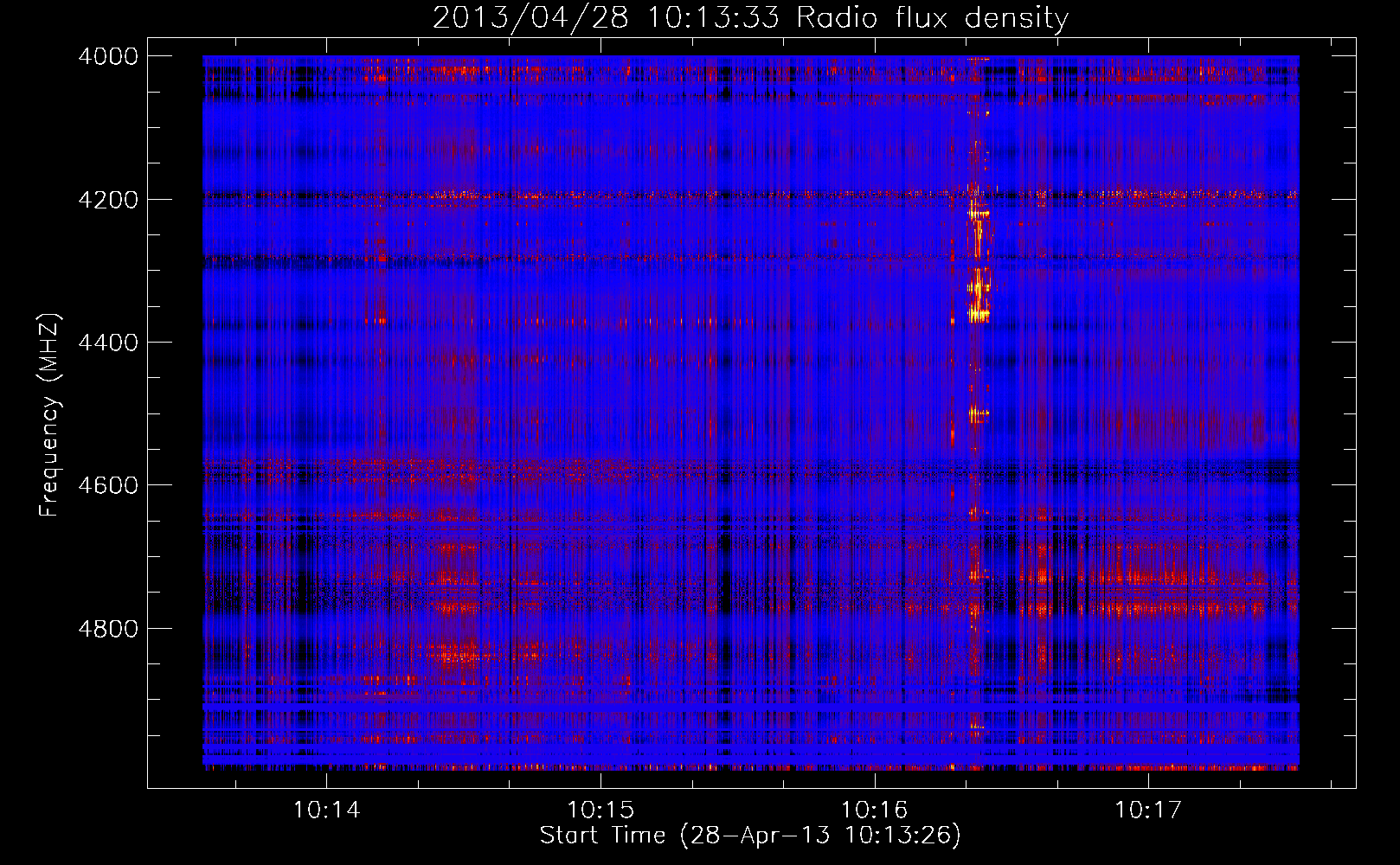
Task: Click the 10:17 time axis label
Action: (1147, 810)
